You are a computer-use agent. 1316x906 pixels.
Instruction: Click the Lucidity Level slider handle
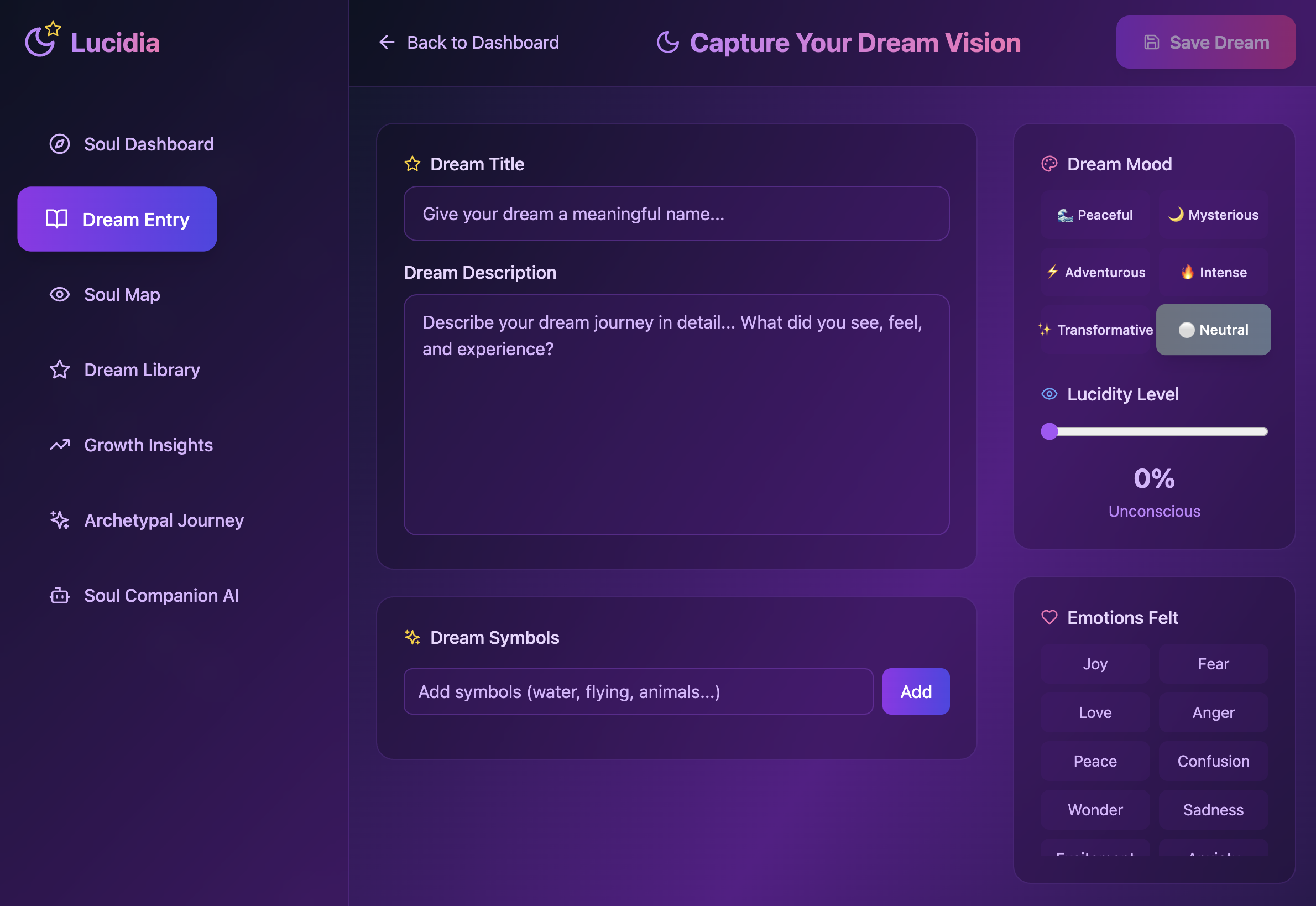[x=1049, y=431]
